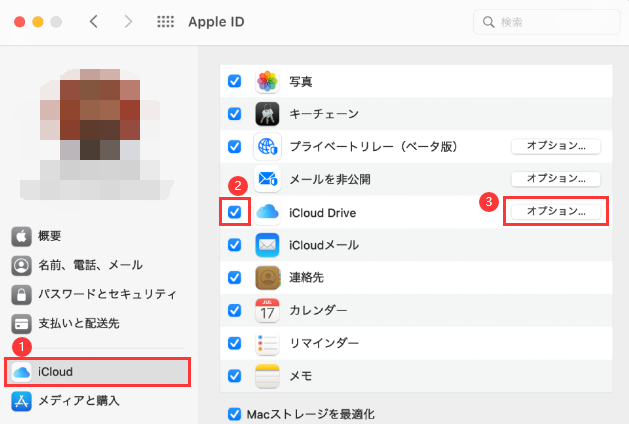629x424 pixels.
Task: Toggle the iCloudメール checkbox
Action: click(x=235, y=245)
